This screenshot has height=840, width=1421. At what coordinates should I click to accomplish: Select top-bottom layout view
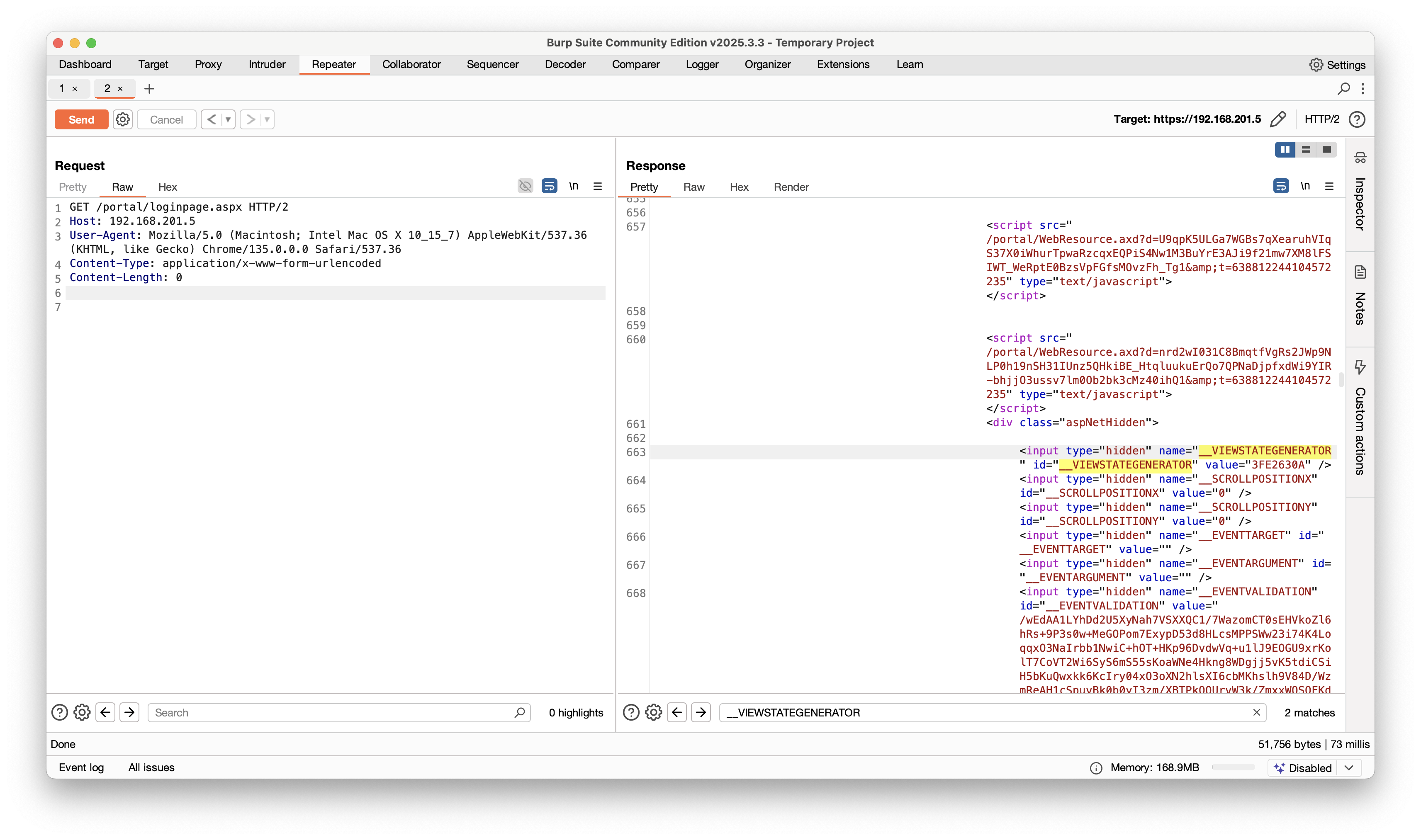(x=1306, y=149)
